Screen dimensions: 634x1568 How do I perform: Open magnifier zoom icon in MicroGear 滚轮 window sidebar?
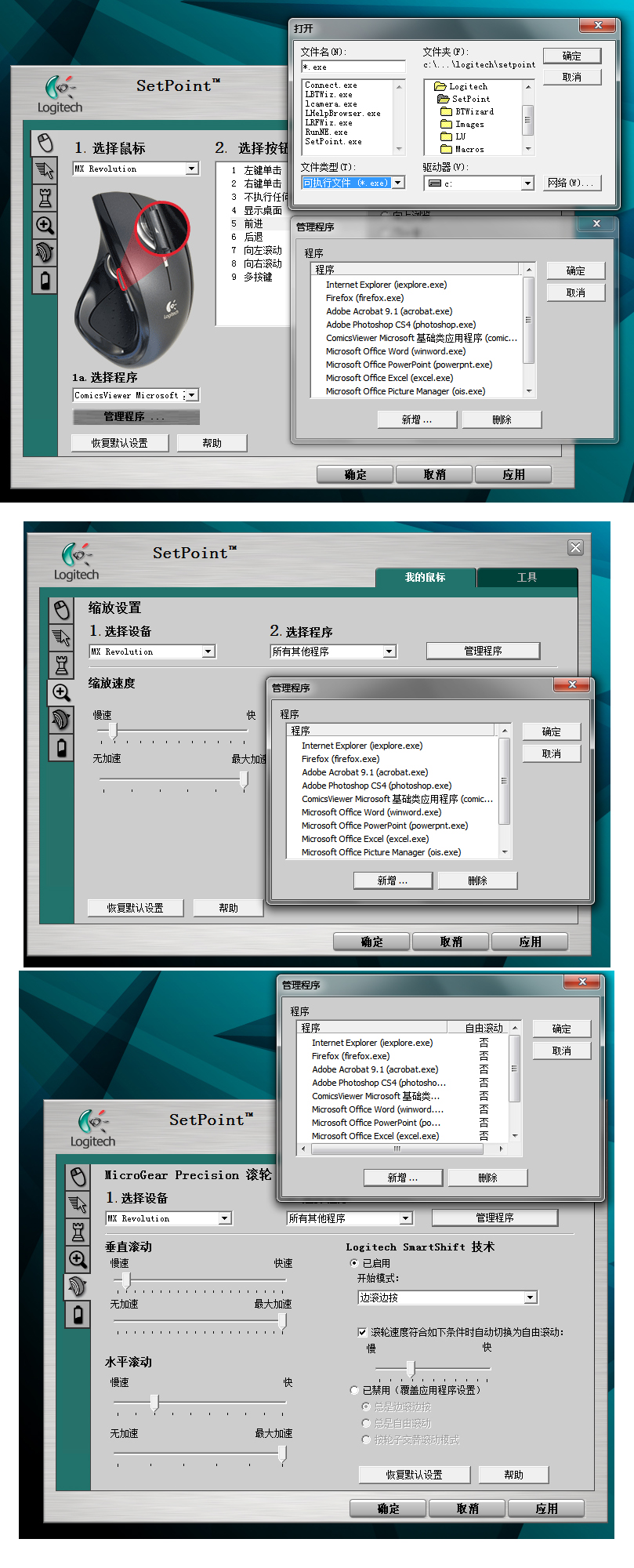tap(78, 1259)
